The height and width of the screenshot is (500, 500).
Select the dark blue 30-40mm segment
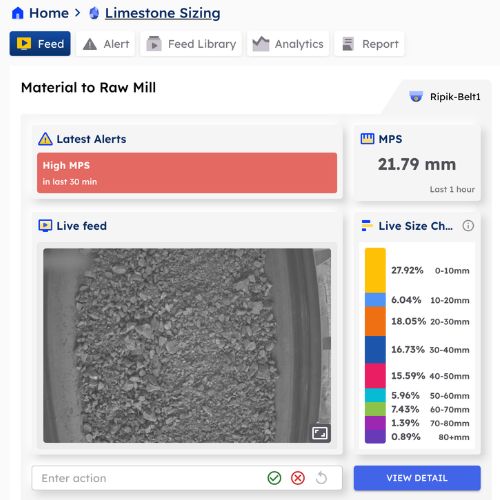point(375,350)
